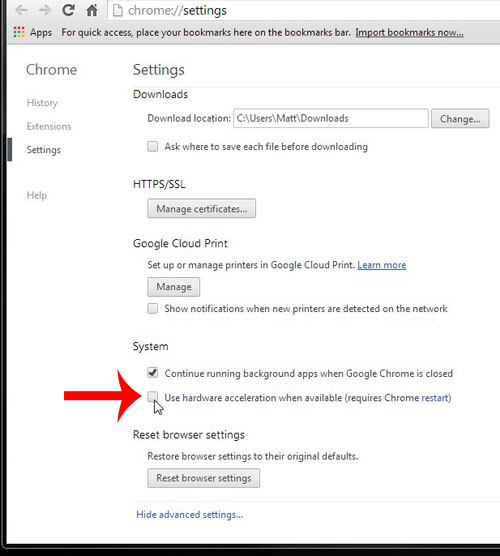The height and width of the screenshot is (556, 500).
Task: Collapse with Hide advanced settings link
Action: click(190, 515)
